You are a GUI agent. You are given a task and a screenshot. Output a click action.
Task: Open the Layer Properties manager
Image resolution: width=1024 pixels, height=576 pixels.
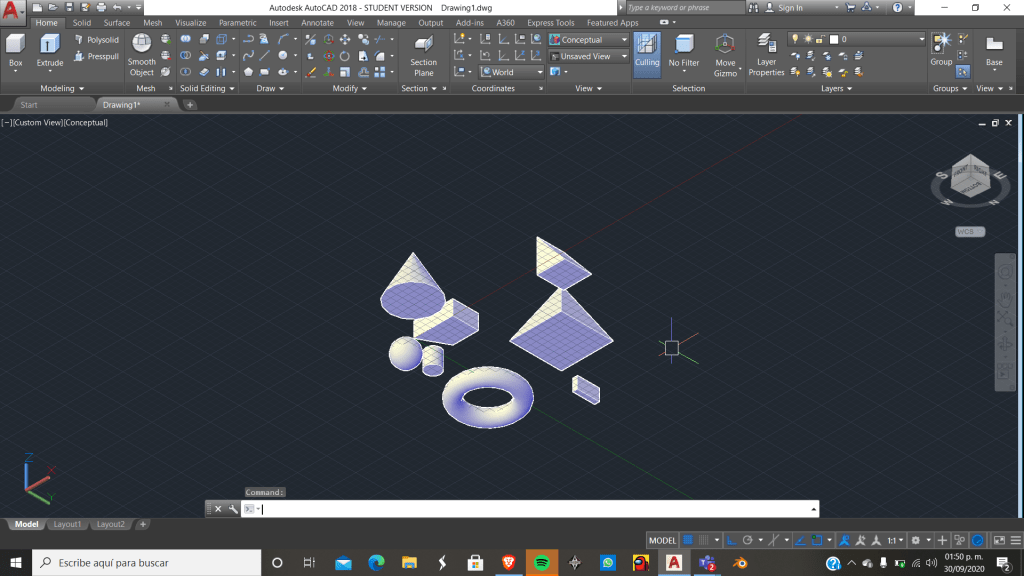[767, 53]
